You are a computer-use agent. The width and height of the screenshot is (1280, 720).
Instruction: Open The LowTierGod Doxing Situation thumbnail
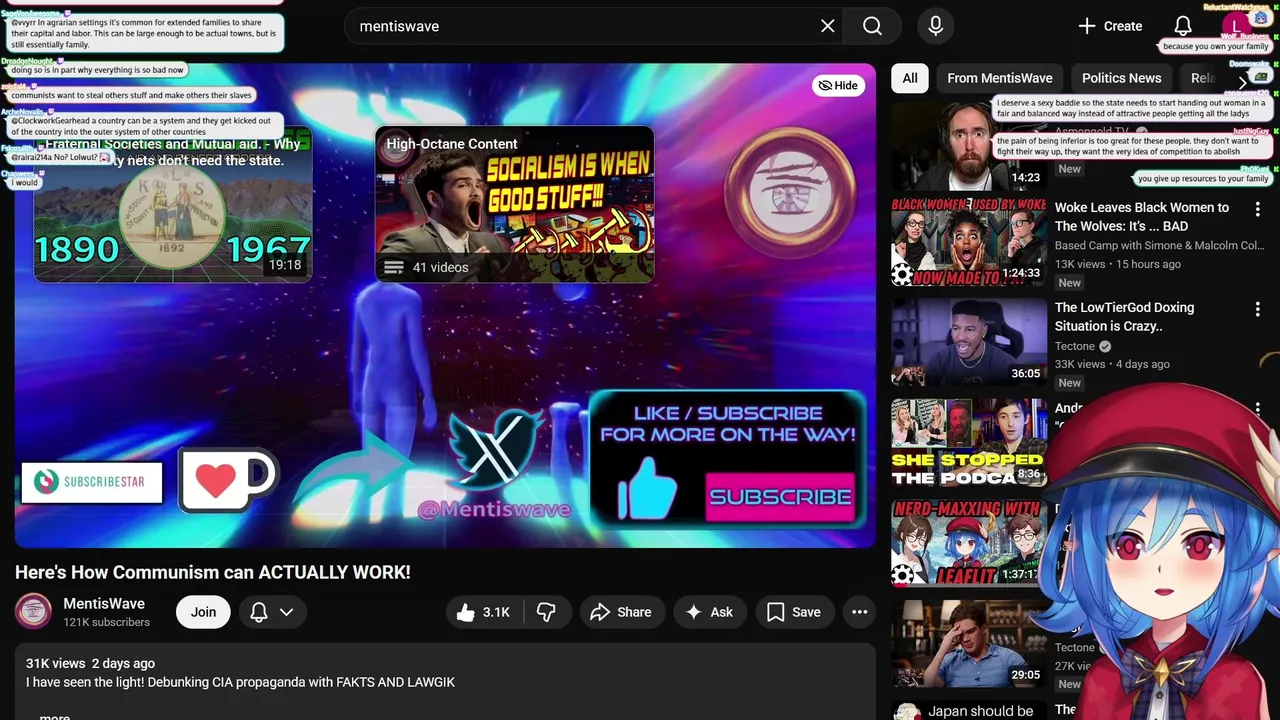point(969,342)
